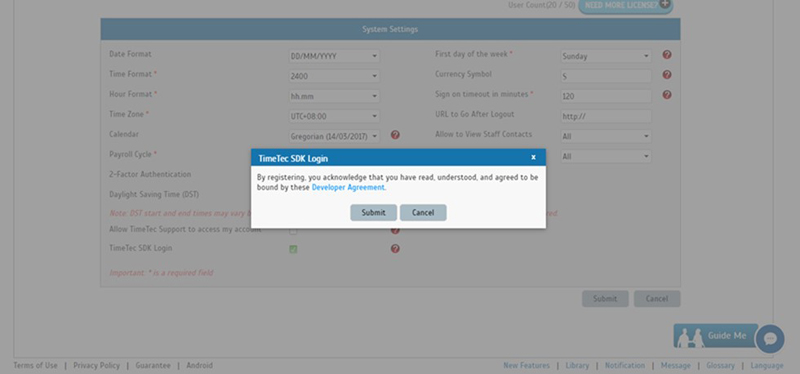This screenshot has height=374, width=800.
Task: Open the Privacy Policy link
Action: [x=96, y=365]
